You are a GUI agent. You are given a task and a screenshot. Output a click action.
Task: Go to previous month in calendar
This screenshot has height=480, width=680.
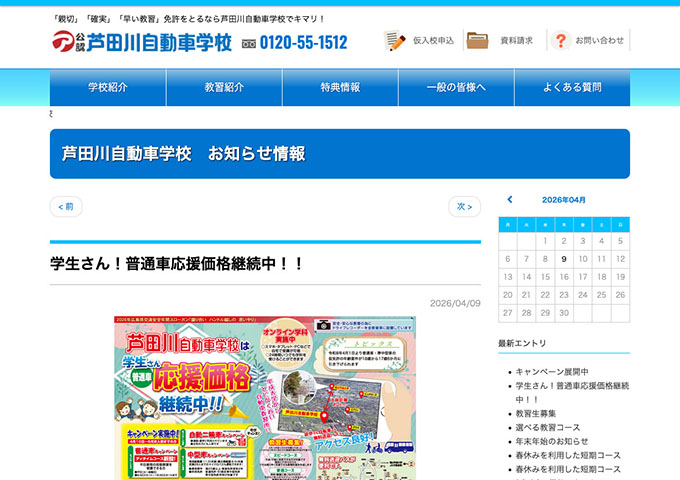coord(510,199)
